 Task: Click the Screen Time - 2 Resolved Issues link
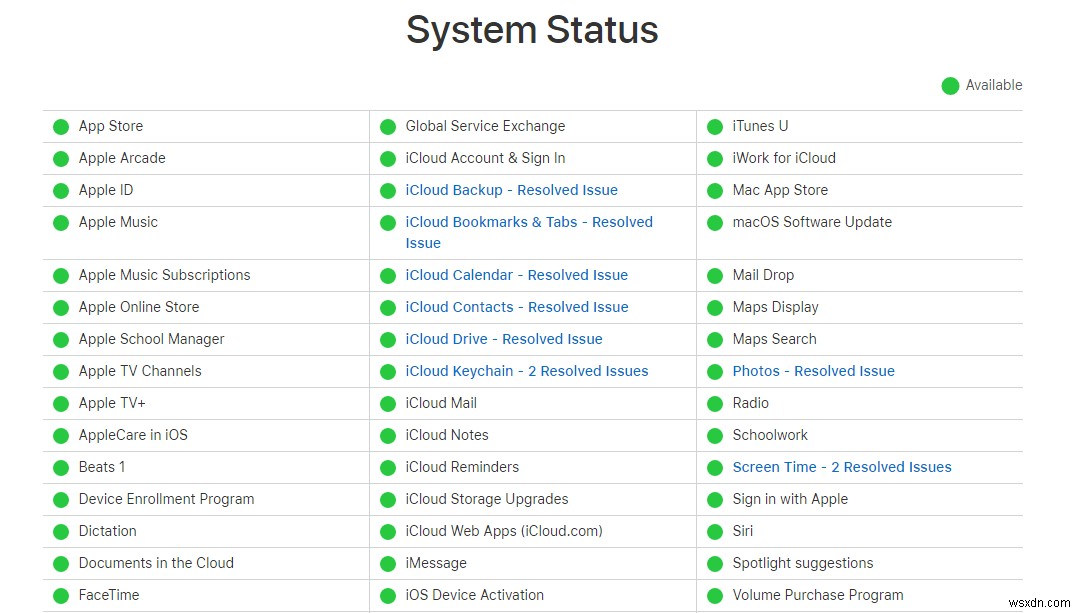pyautogui.click(x=841, y=467)
